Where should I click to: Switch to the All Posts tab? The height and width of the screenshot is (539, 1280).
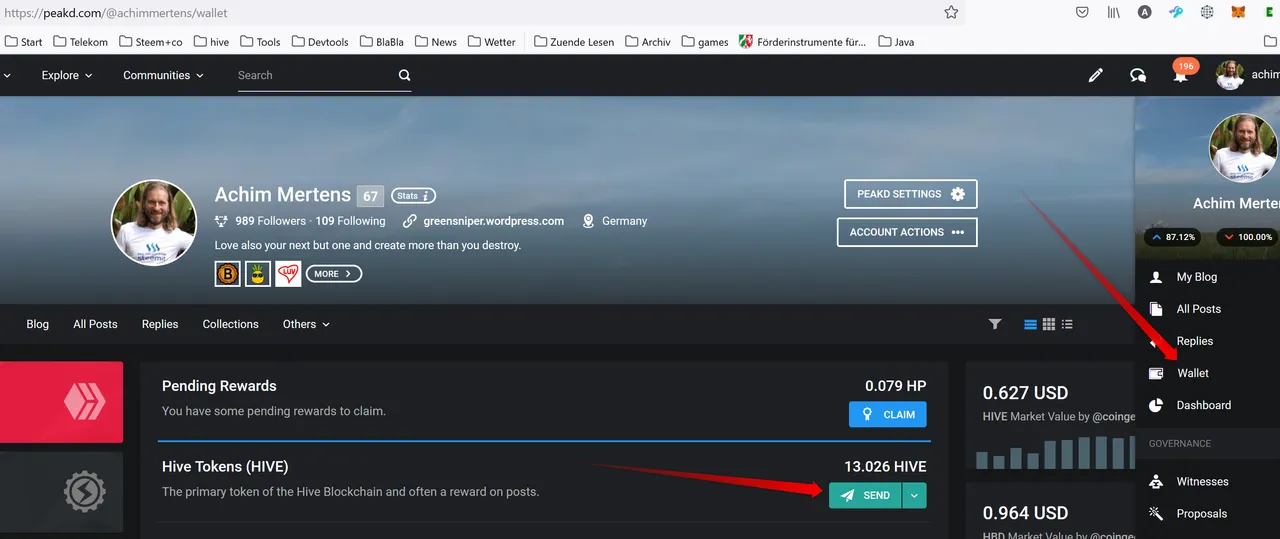pos(95,324)
